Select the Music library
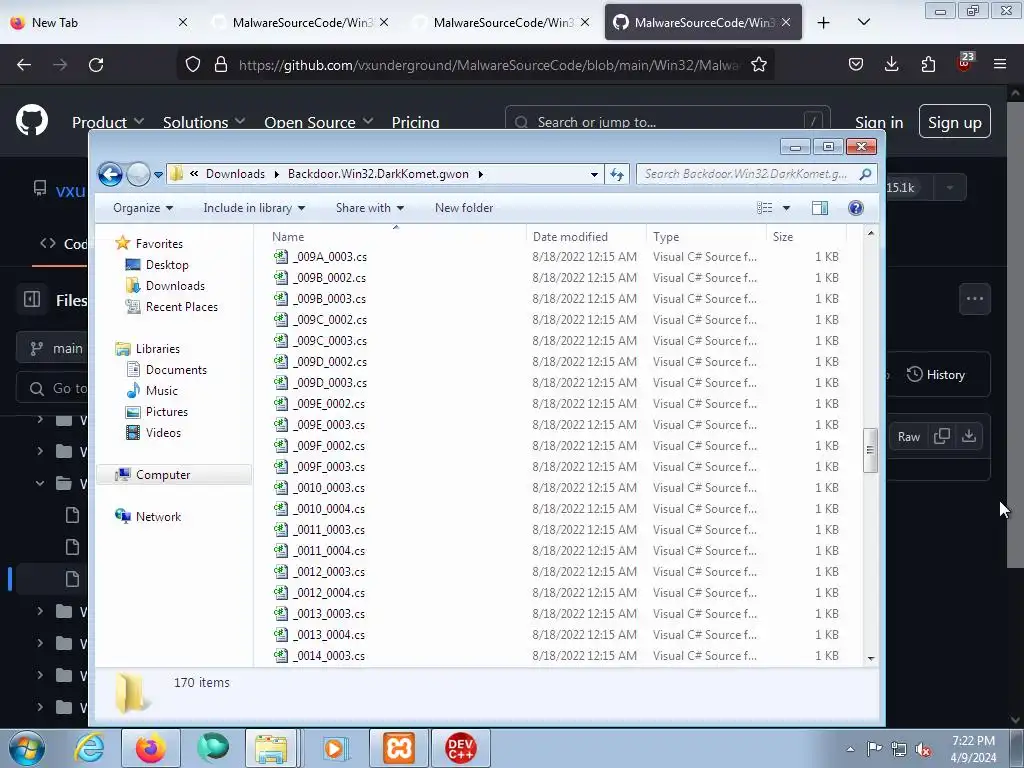This screenshot has height=768, width=1024. tap(161, 391)
